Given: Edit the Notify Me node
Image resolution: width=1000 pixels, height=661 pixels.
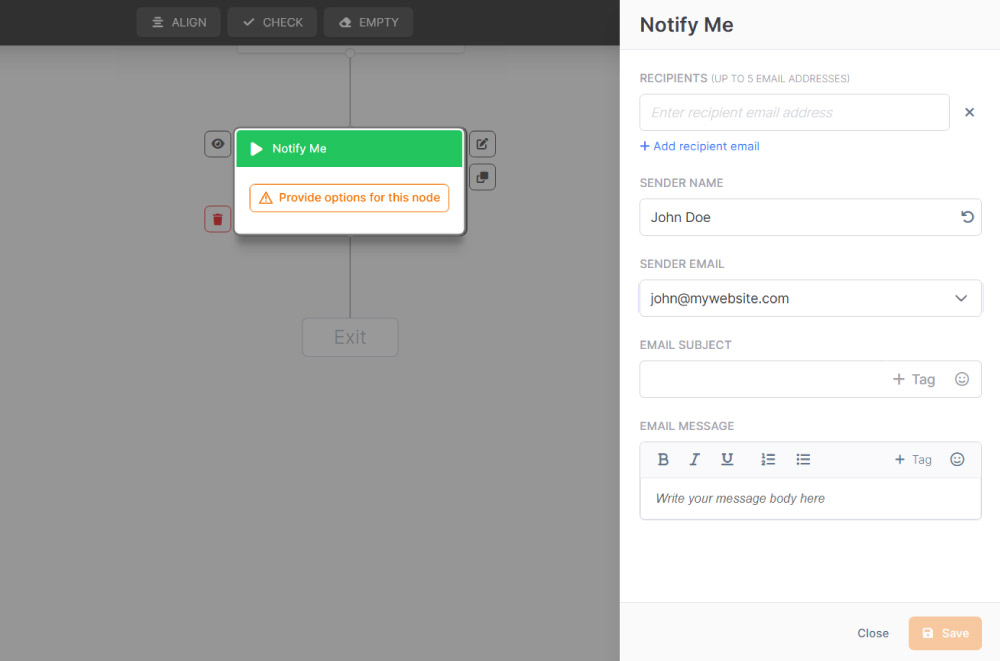Looking at the screenshot, I should tap(482, 144).
